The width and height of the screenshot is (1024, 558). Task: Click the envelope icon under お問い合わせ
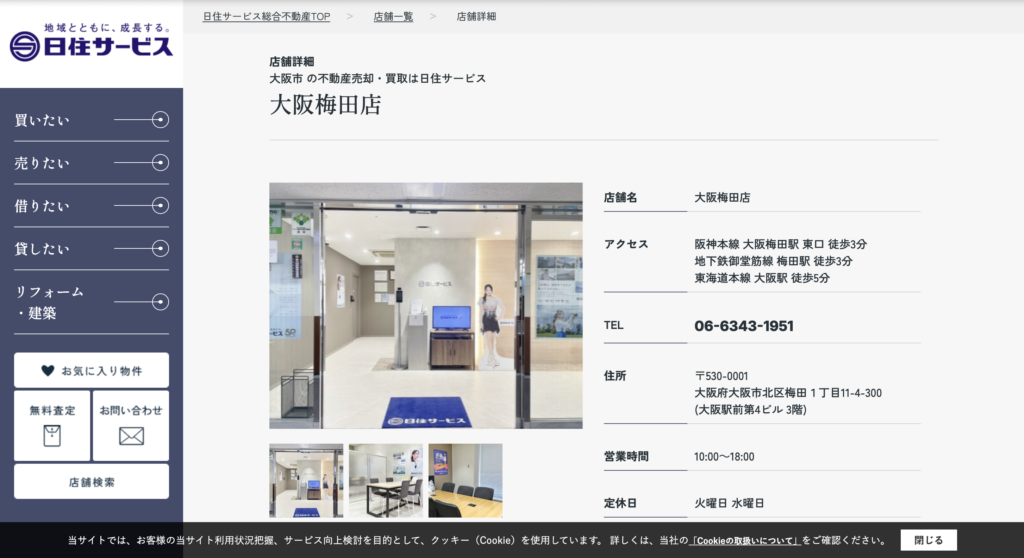point(131,436)
